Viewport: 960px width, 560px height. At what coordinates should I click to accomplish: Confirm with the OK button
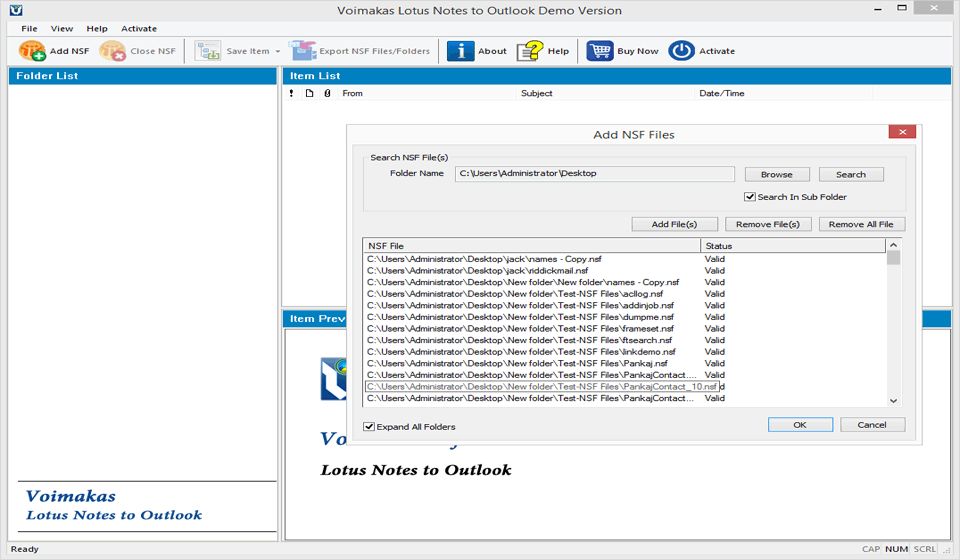pos(800,425)
